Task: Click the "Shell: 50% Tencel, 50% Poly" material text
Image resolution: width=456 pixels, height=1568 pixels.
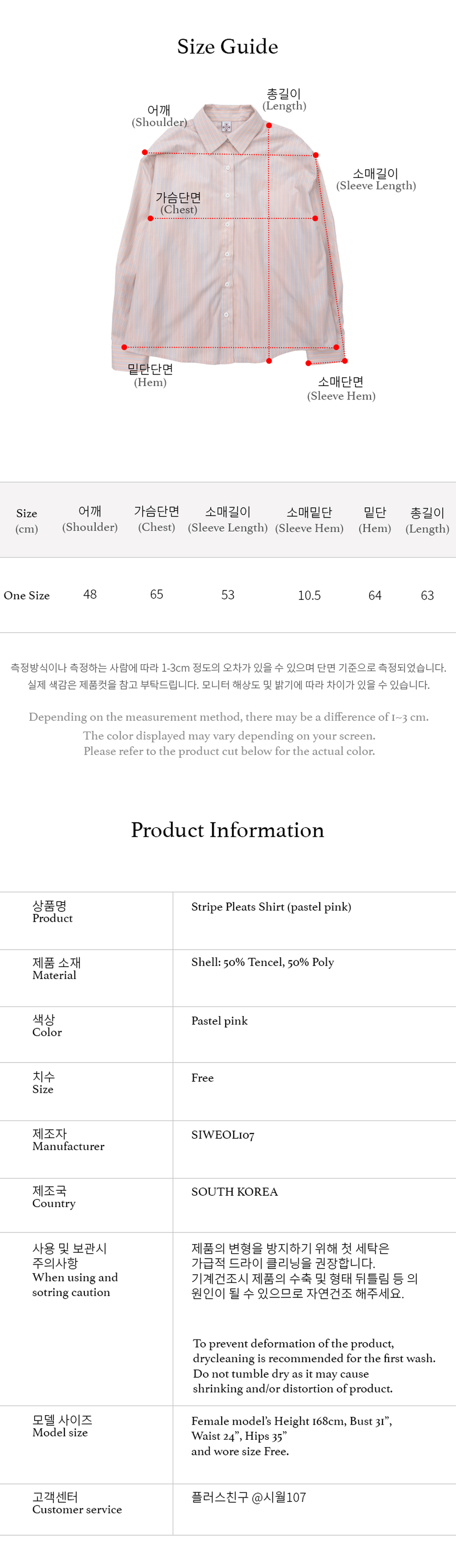Action: 262,962
